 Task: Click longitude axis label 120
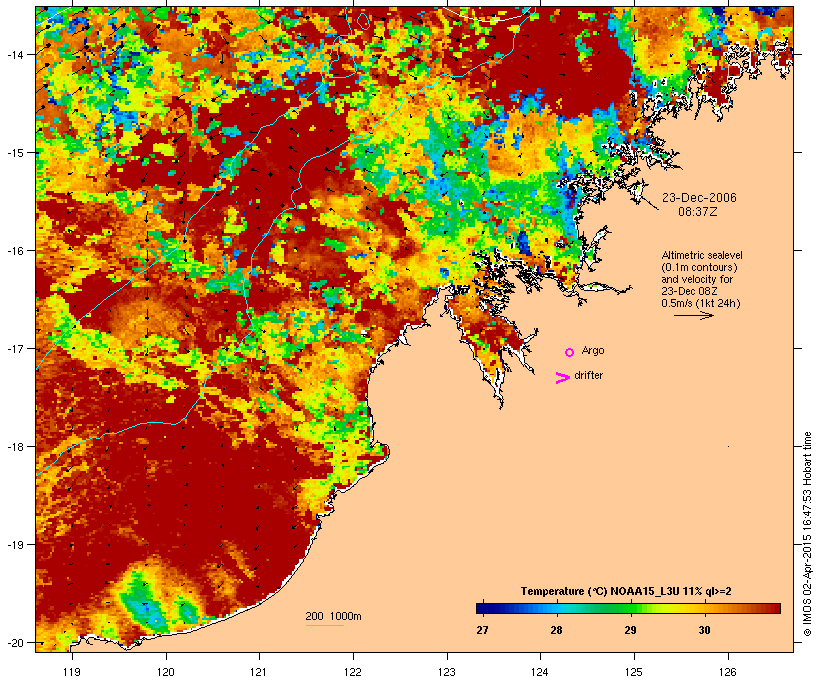pos(166,672)
